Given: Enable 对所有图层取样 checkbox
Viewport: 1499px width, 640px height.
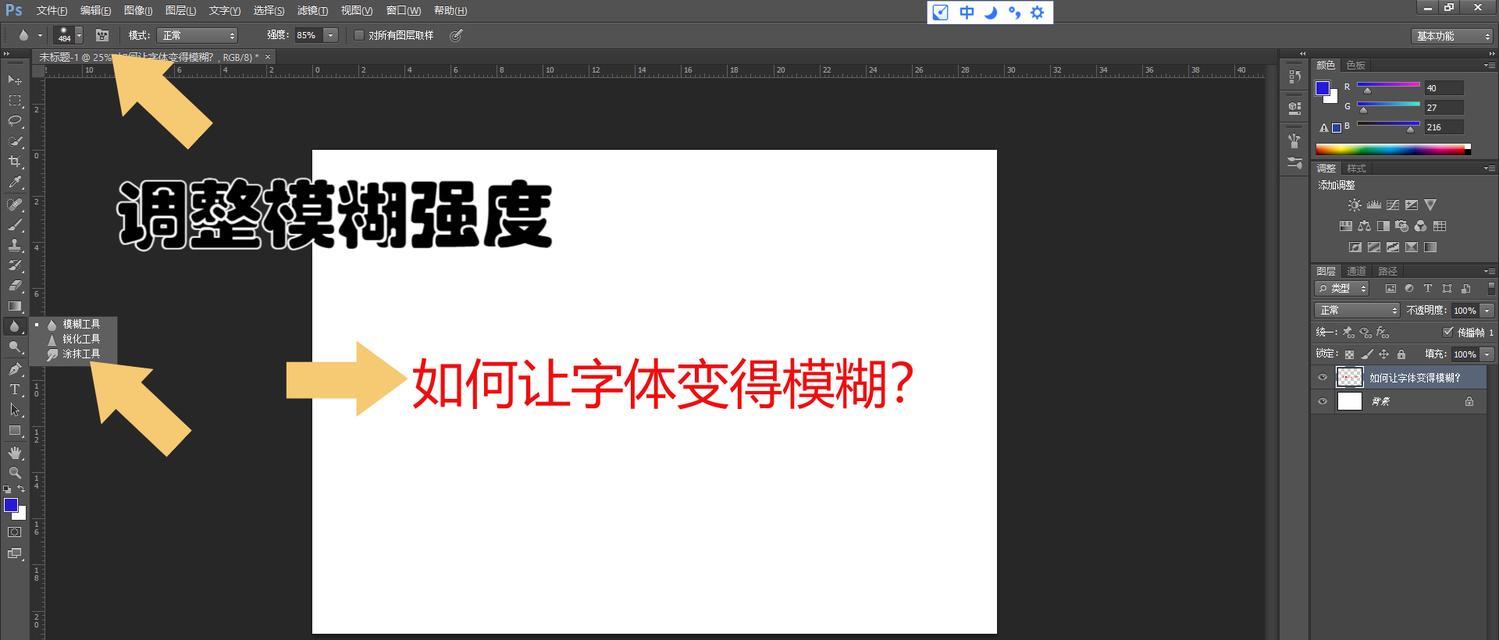Looking at the screenshot, I should 359,35.
